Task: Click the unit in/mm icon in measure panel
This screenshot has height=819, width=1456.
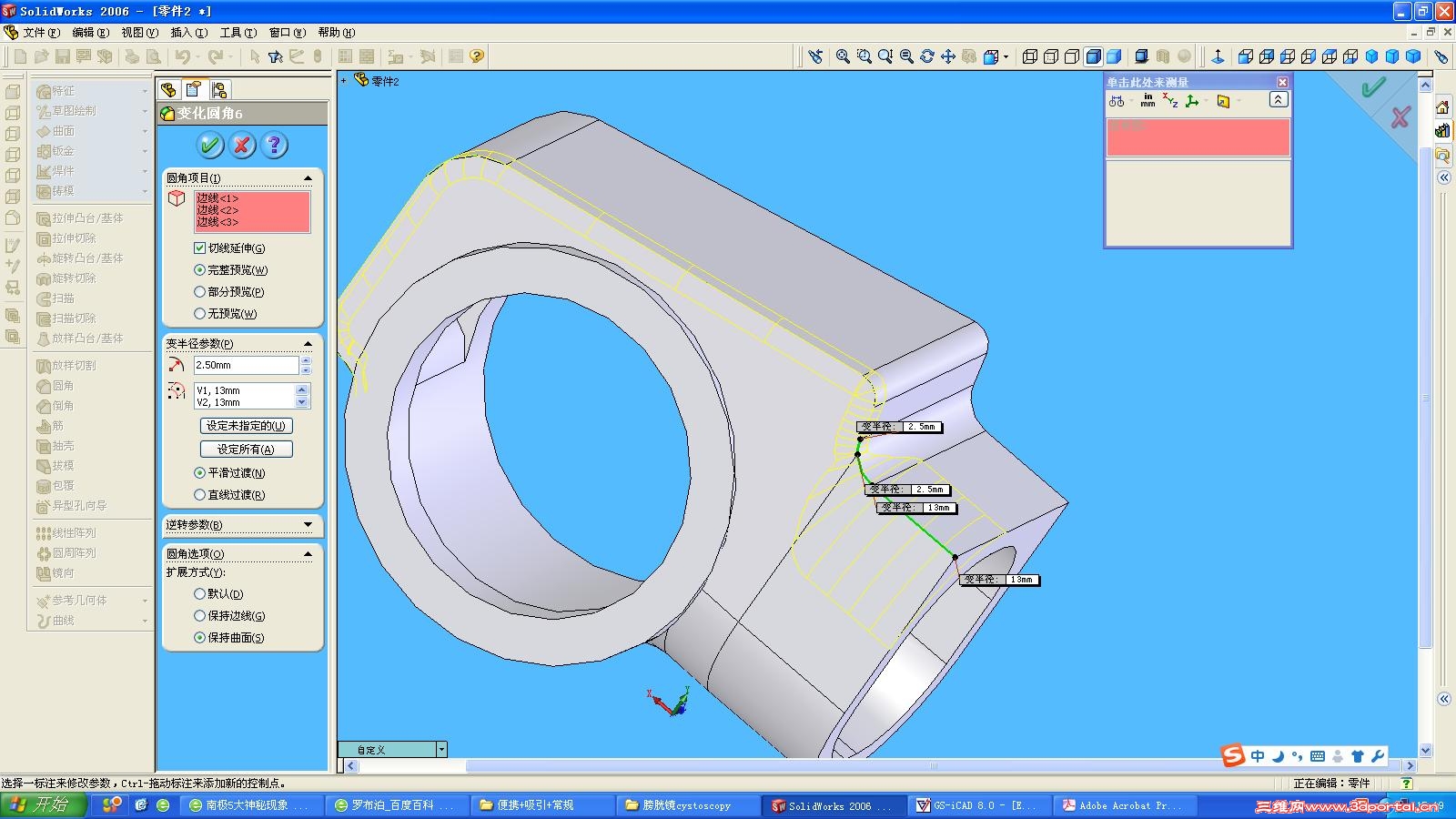Action: (1148, 100)
